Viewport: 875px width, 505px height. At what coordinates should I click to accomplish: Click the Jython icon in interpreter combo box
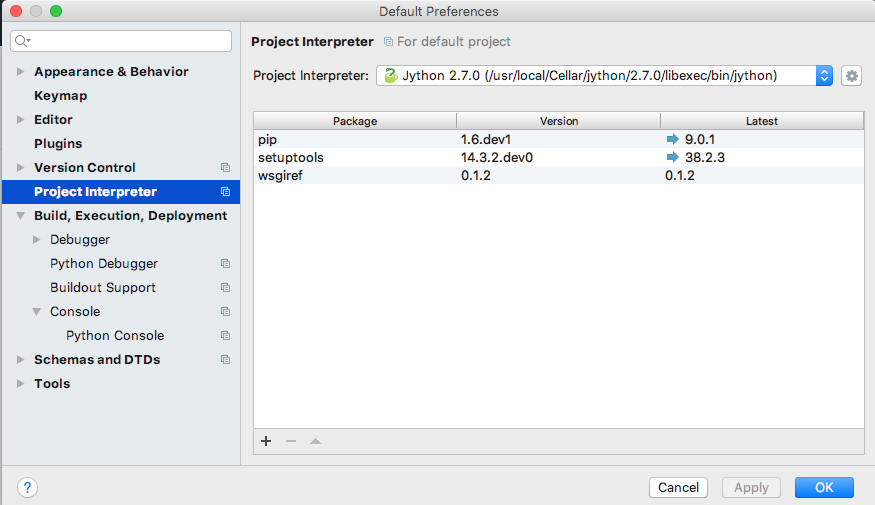click(x=391, y=75)
